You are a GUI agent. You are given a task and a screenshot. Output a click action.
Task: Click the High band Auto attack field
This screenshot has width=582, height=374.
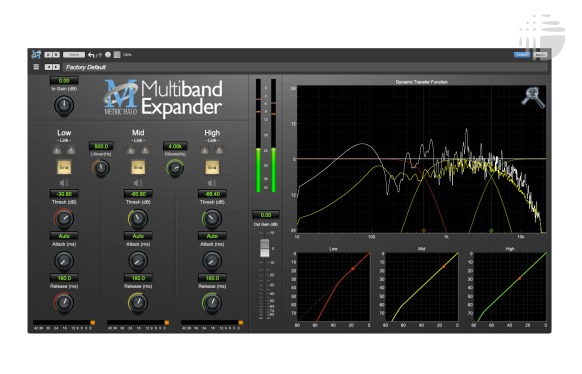[x=212, y=236]
